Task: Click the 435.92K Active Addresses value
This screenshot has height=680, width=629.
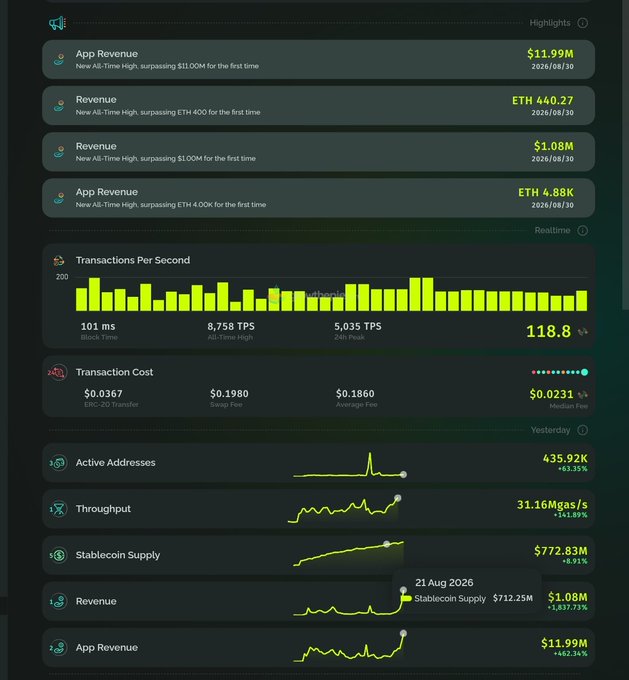Action: [565, 458]
